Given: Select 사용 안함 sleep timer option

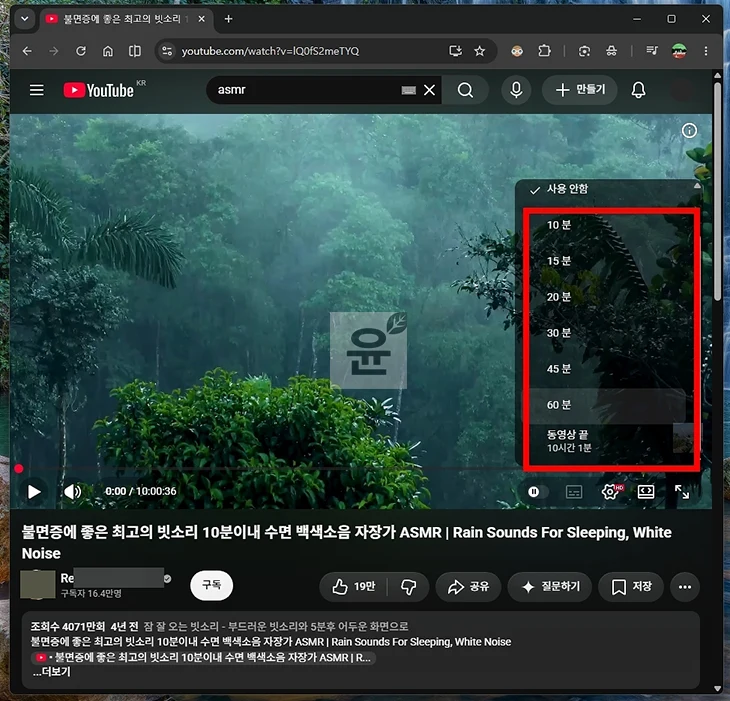Looking at the screenshot, I should (605, 189).
